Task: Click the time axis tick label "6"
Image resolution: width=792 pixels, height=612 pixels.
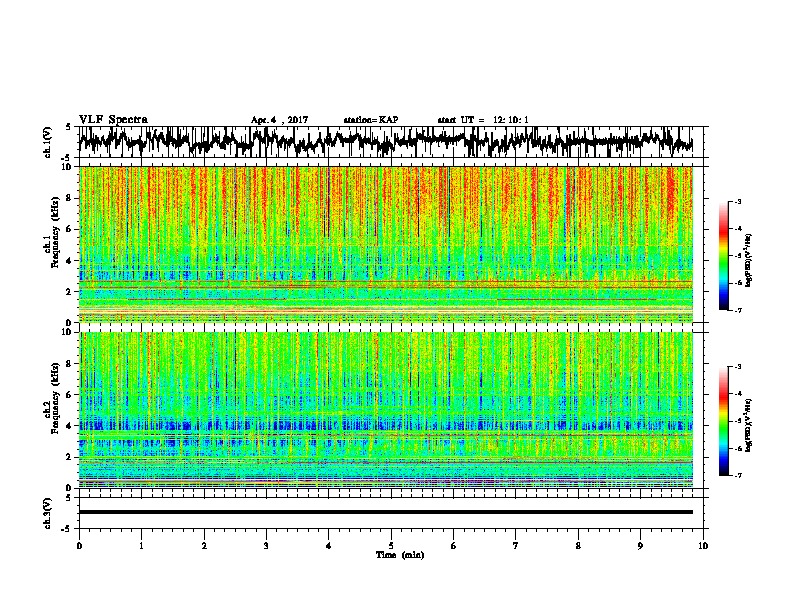Action: (454, 546)
